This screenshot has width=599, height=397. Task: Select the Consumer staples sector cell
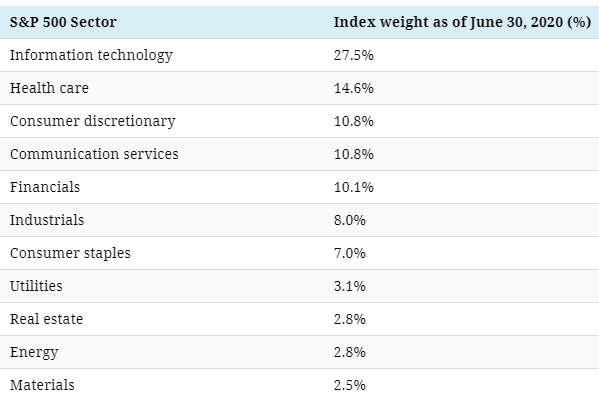[x=70, y=253]
